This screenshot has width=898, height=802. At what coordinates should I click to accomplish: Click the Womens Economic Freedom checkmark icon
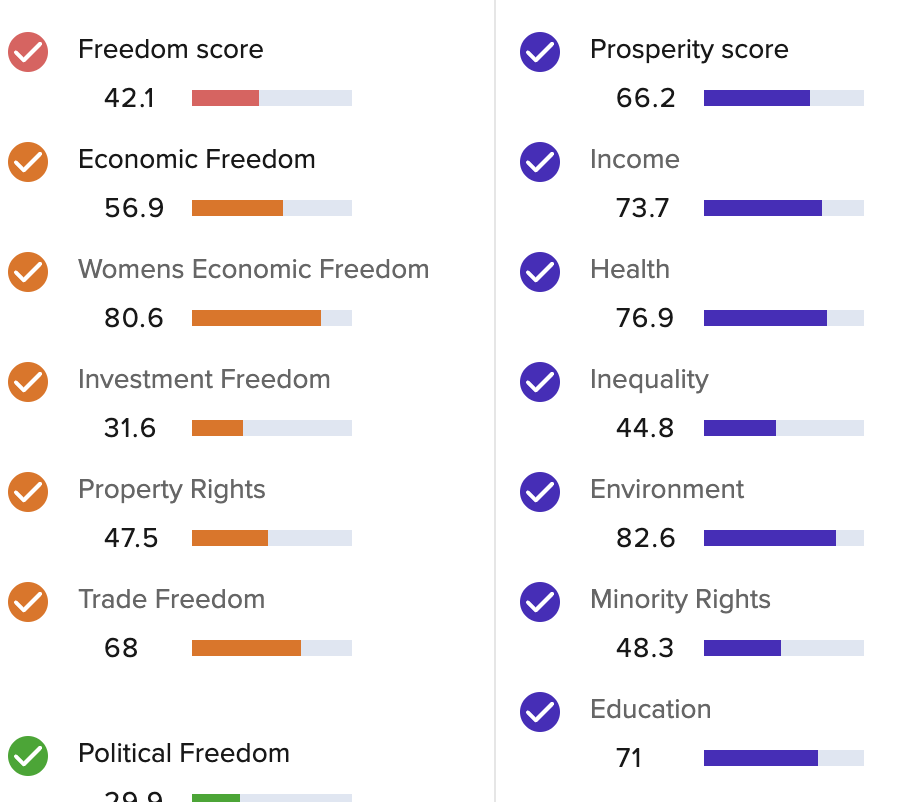click(x=27, y=272)
